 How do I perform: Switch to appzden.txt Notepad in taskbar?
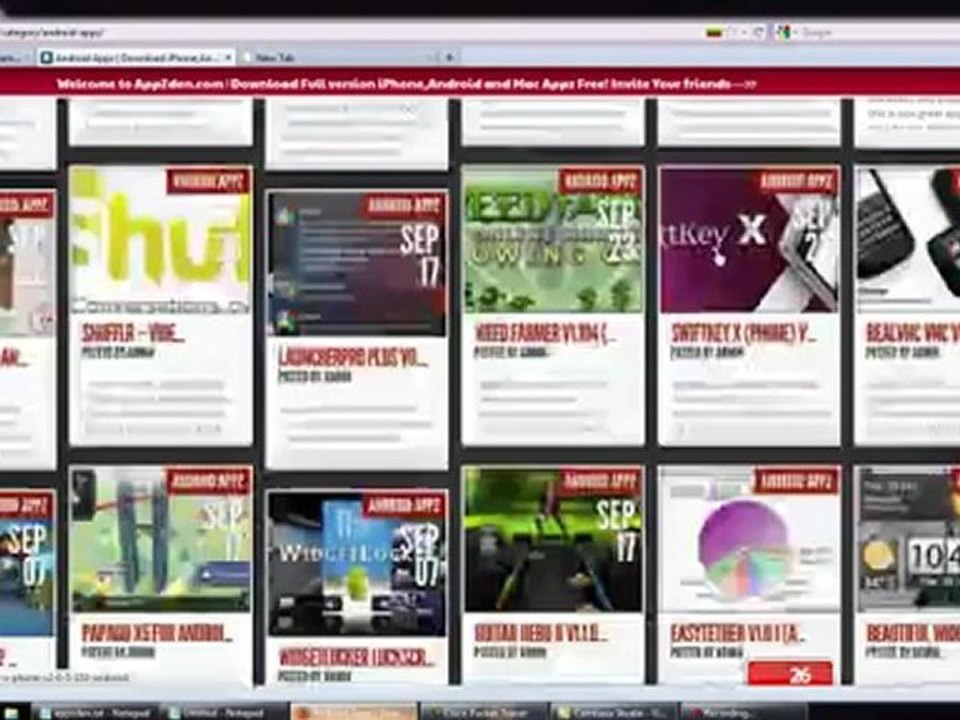(97, 713)
